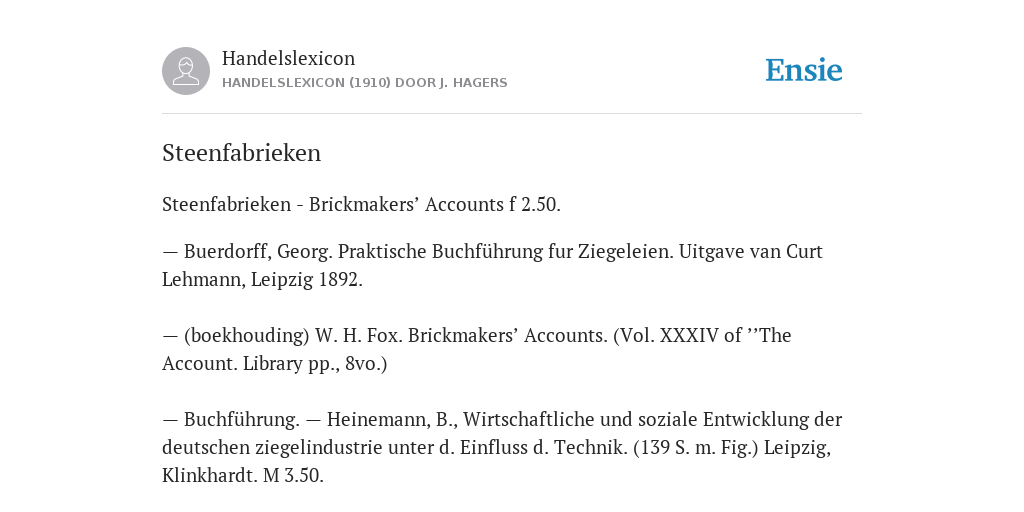Click the horizontal divider below the header
The width and height of the screenshot is (1024, 512).
pos(512,114)
